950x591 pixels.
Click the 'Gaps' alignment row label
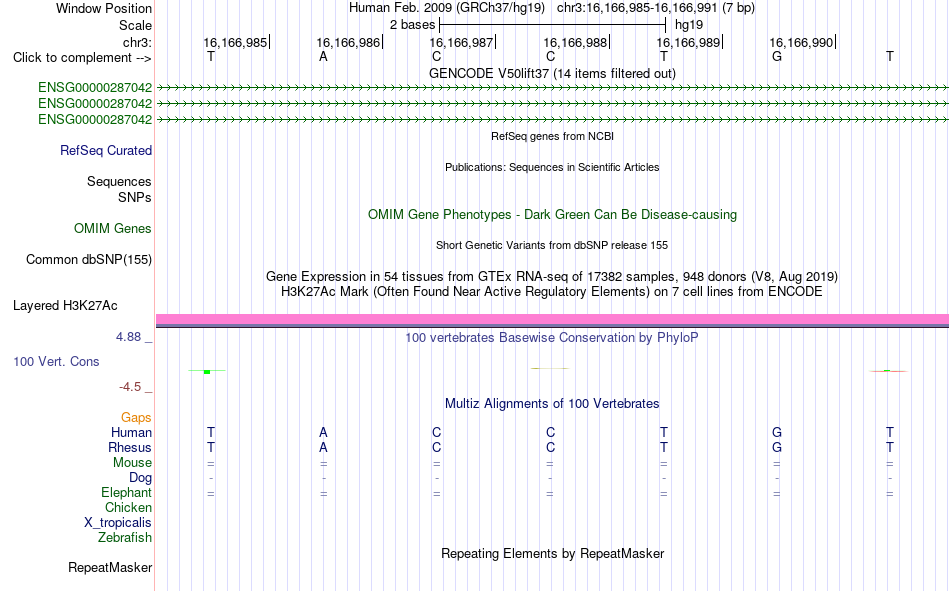point(136,417)
